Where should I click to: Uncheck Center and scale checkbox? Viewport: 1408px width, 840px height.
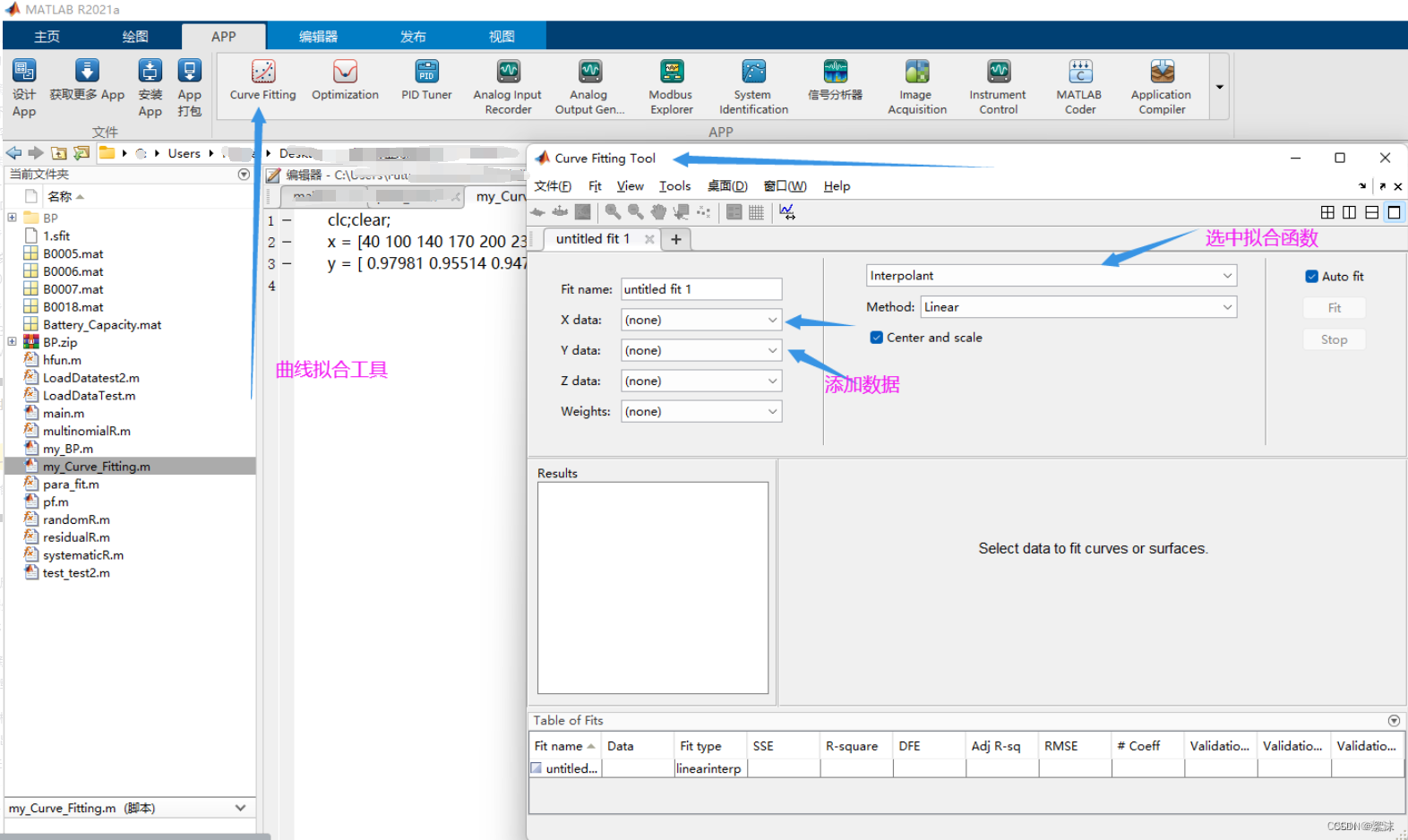877,338
